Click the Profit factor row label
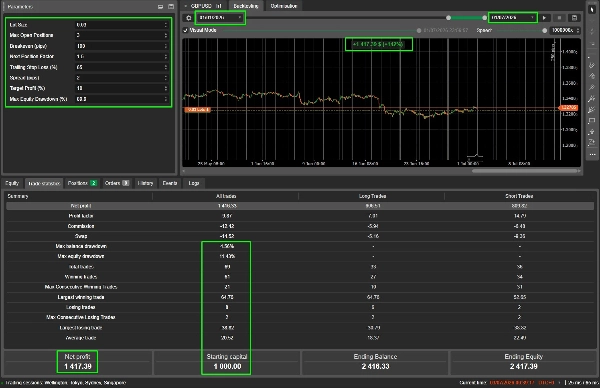Viewport: 600px width, 388px height. [x=80, y=216]
